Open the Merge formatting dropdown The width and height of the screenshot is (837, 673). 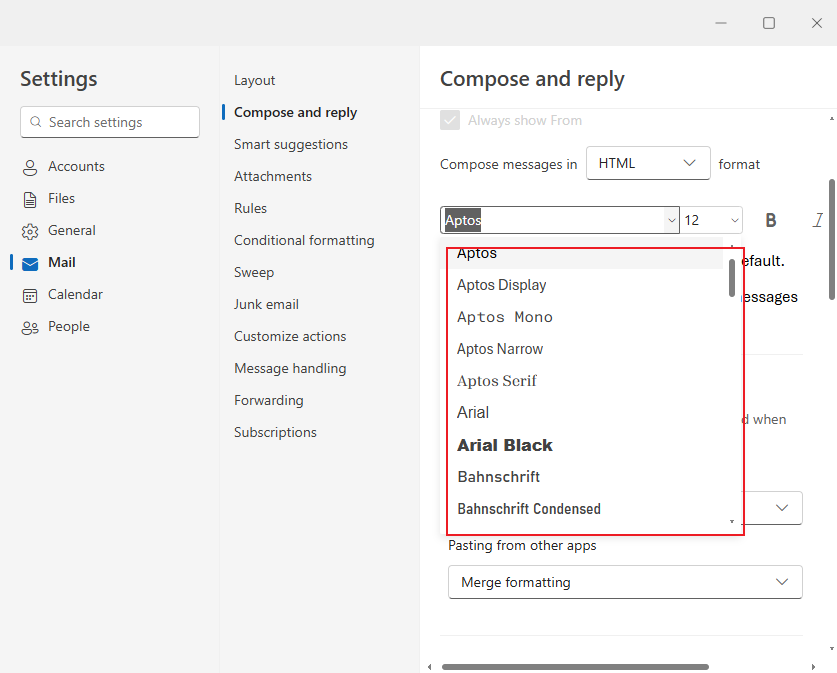tap(625, 582)
